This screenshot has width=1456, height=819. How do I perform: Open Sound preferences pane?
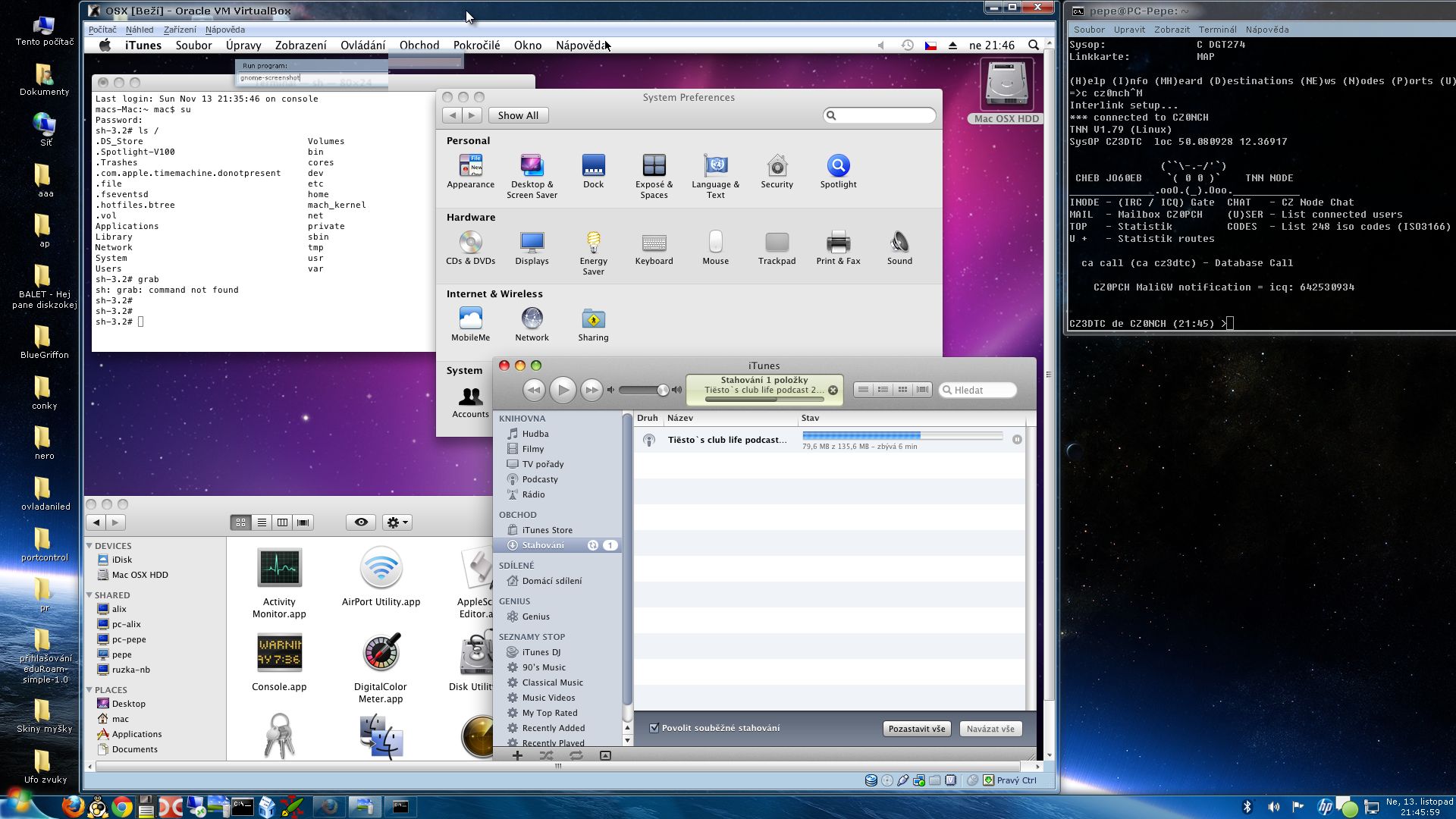coord(899,248)
